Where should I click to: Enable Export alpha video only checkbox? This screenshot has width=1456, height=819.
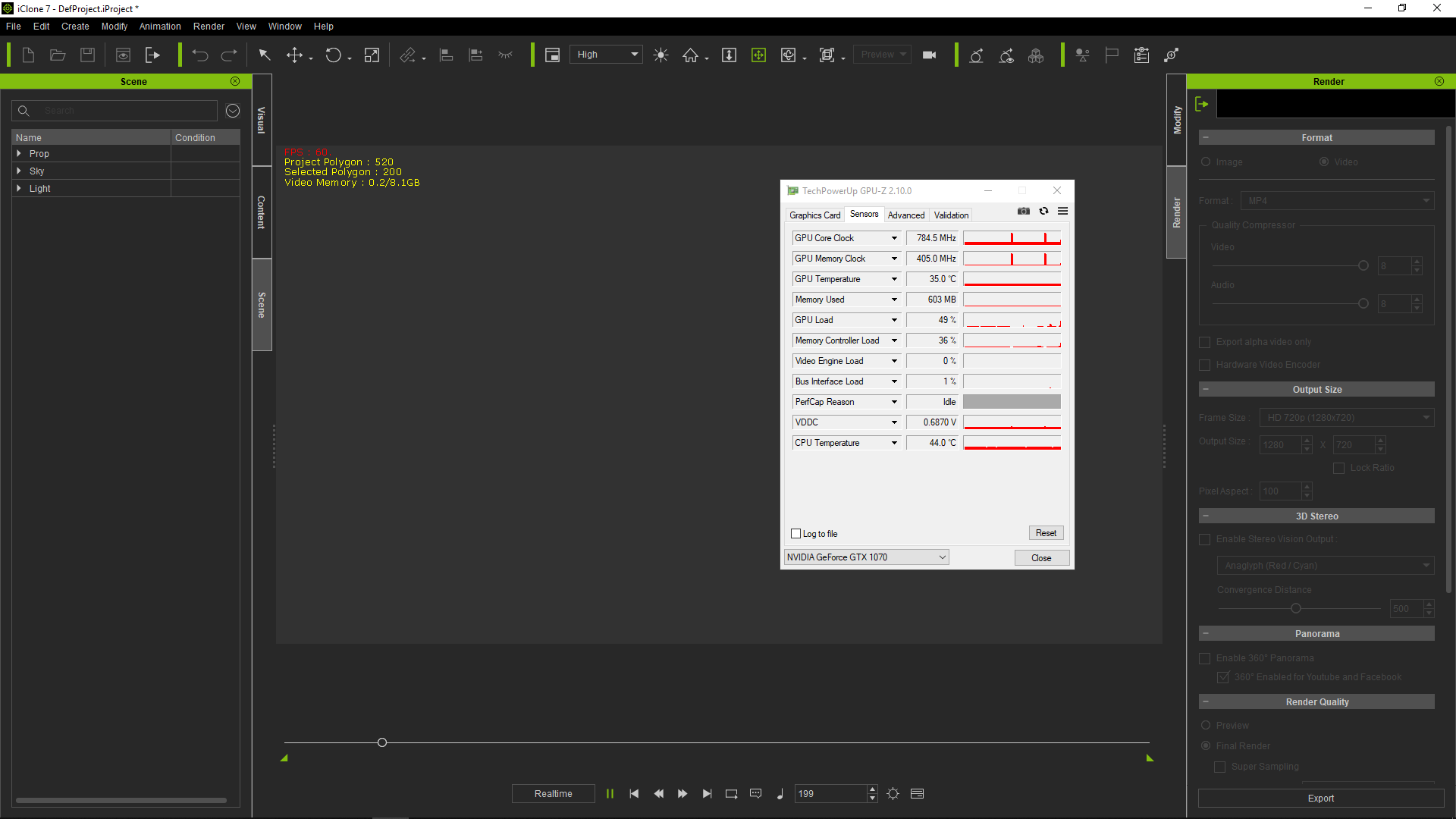(x=1205, y=342)
